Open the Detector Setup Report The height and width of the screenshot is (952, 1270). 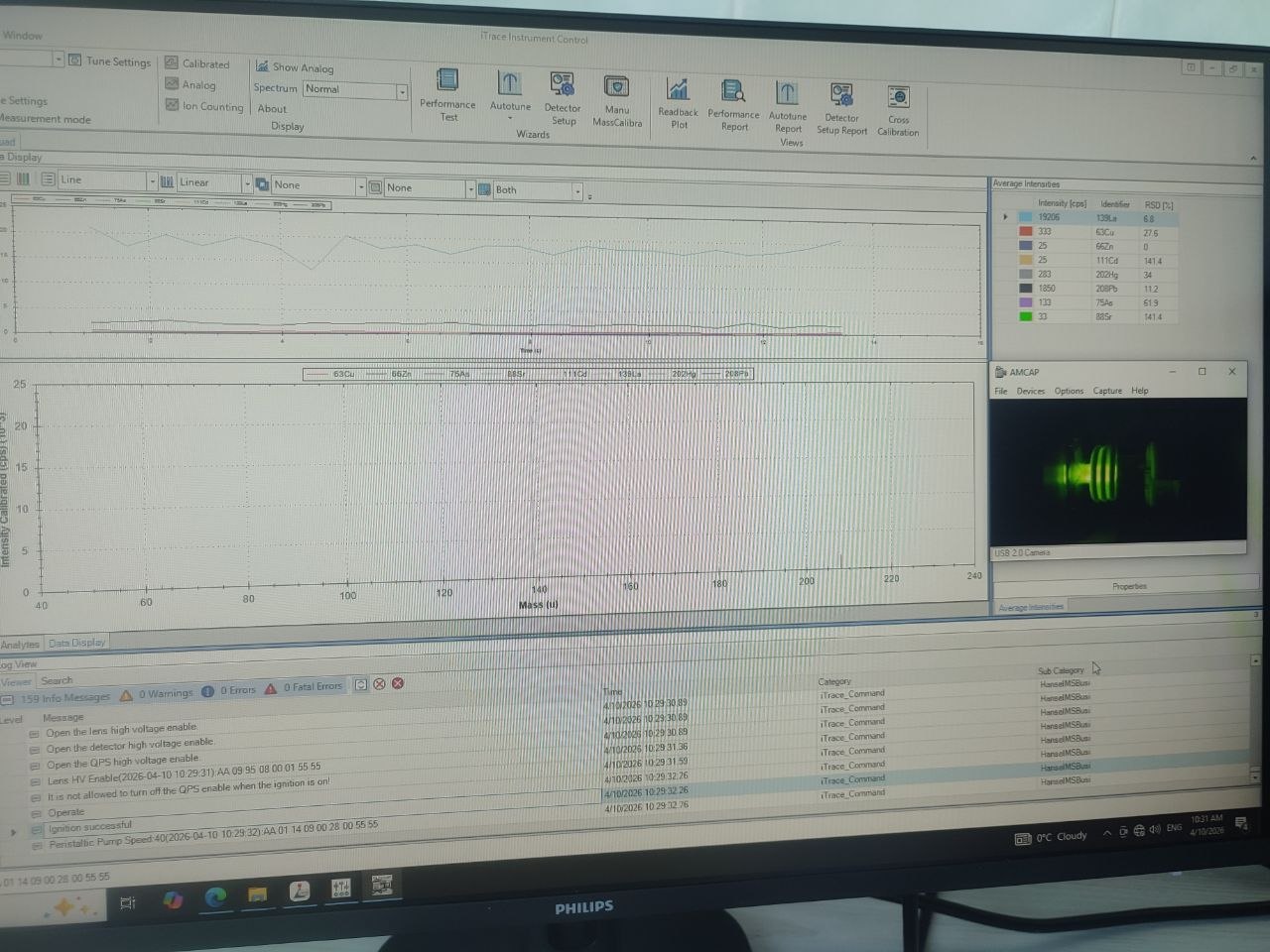(842, 109)
